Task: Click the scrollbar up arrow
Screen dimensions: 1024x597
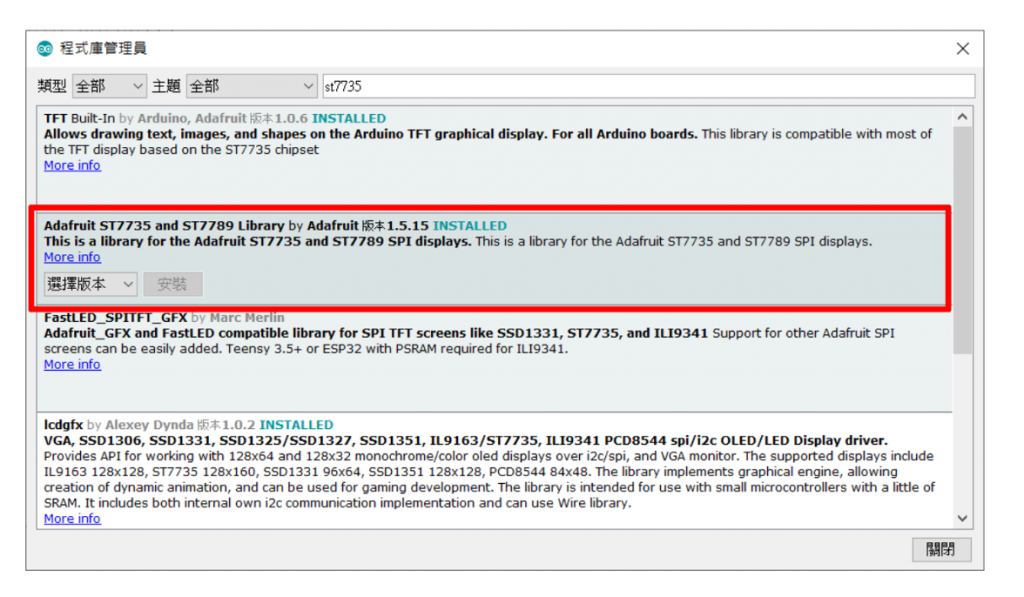Action: (x=962, y=117)
